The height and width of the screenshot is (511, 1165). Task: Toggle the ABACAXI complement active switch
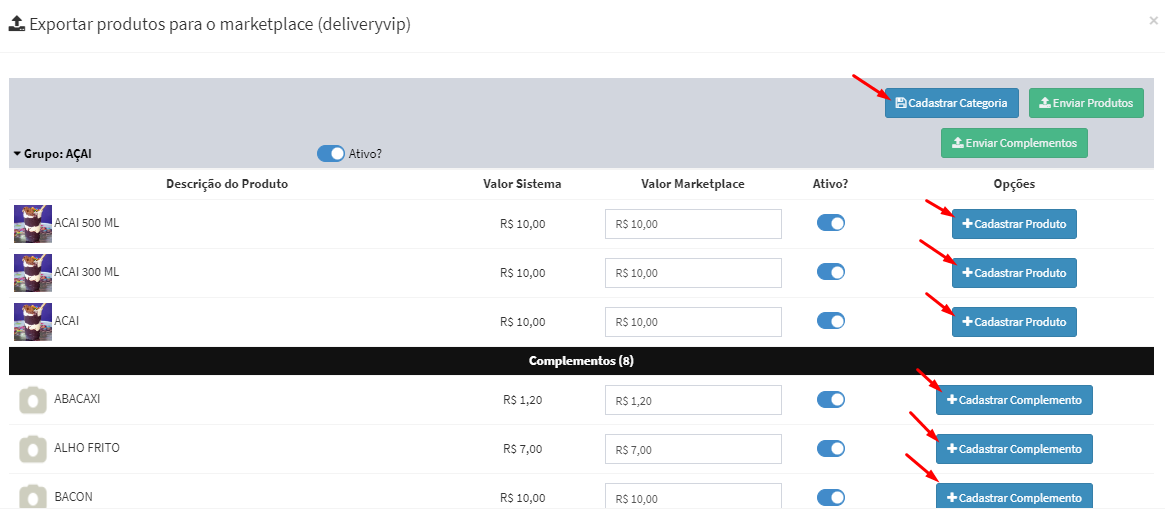[831, 400]
